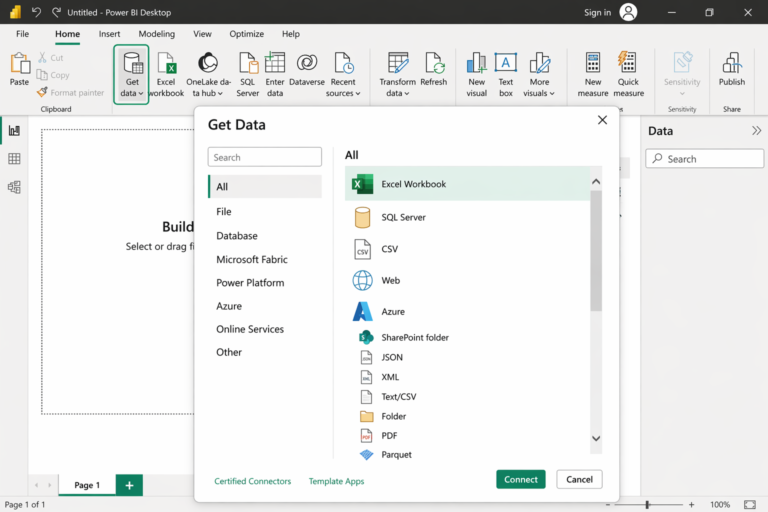Select the Optimize ribbon tab
This screenshot has width=768, height=512.
click(x=246, y=34)
